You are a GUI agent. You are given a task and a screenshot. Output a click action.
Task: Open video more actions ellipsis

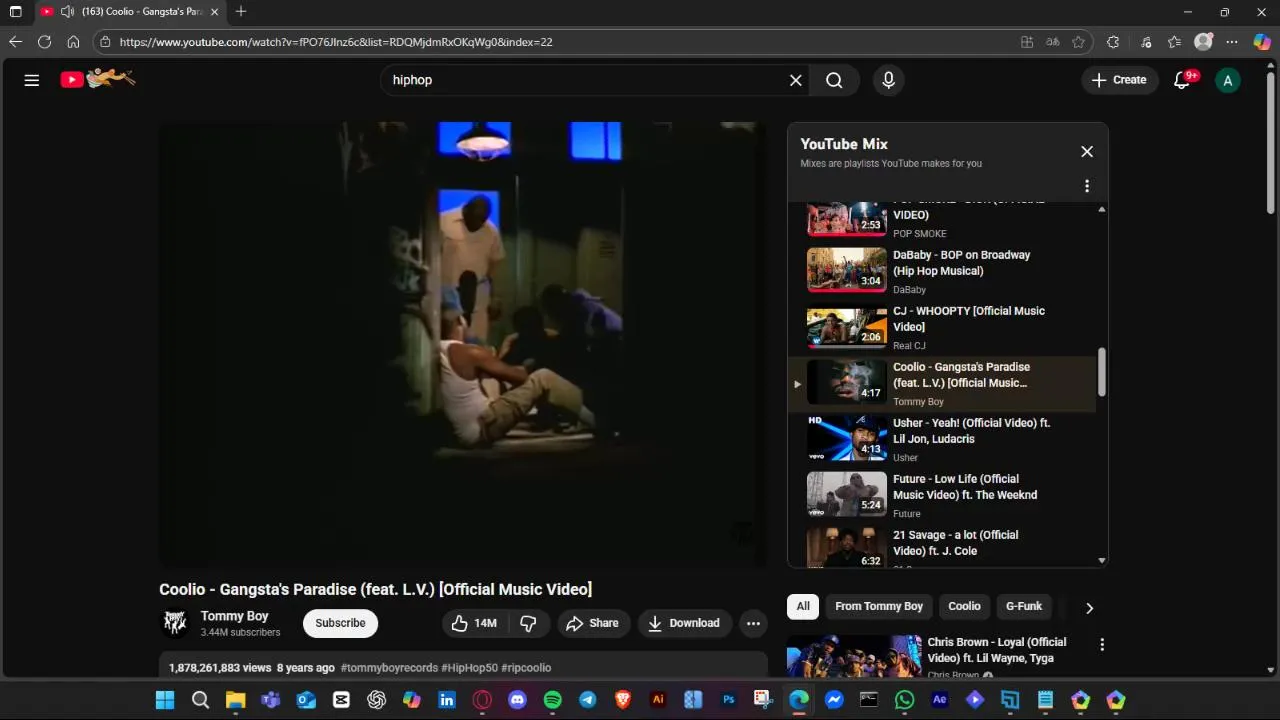click(x=753, y=623)
